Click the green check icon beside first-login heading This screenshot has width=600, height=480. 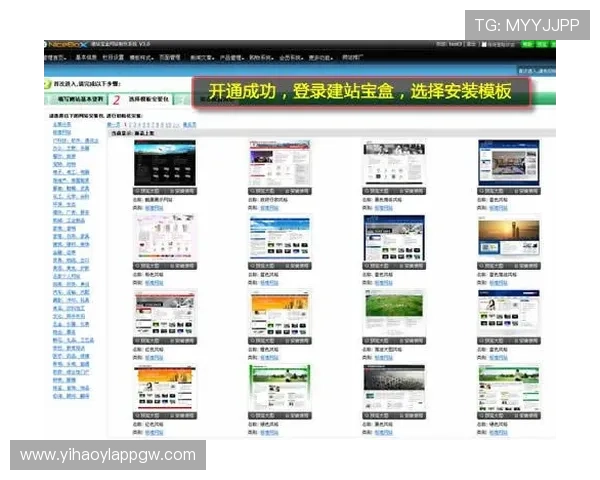coord(47,84)
